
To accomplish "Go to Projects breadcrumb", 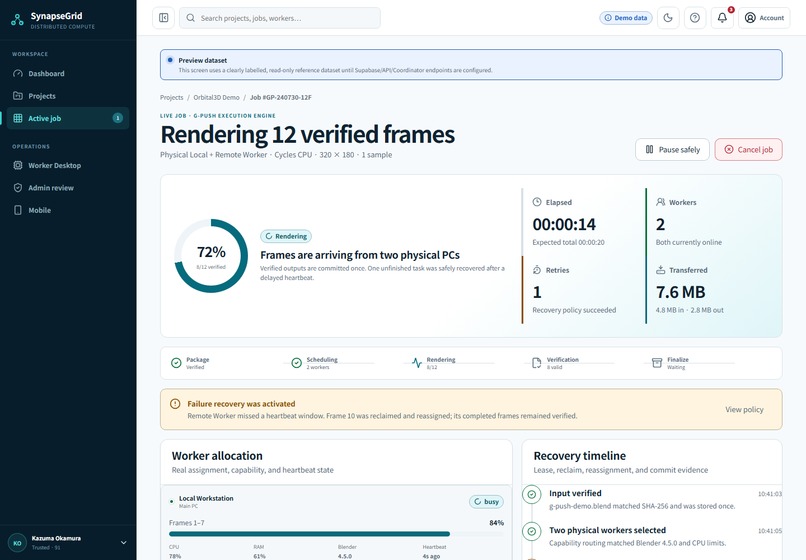I will [171, 97].
